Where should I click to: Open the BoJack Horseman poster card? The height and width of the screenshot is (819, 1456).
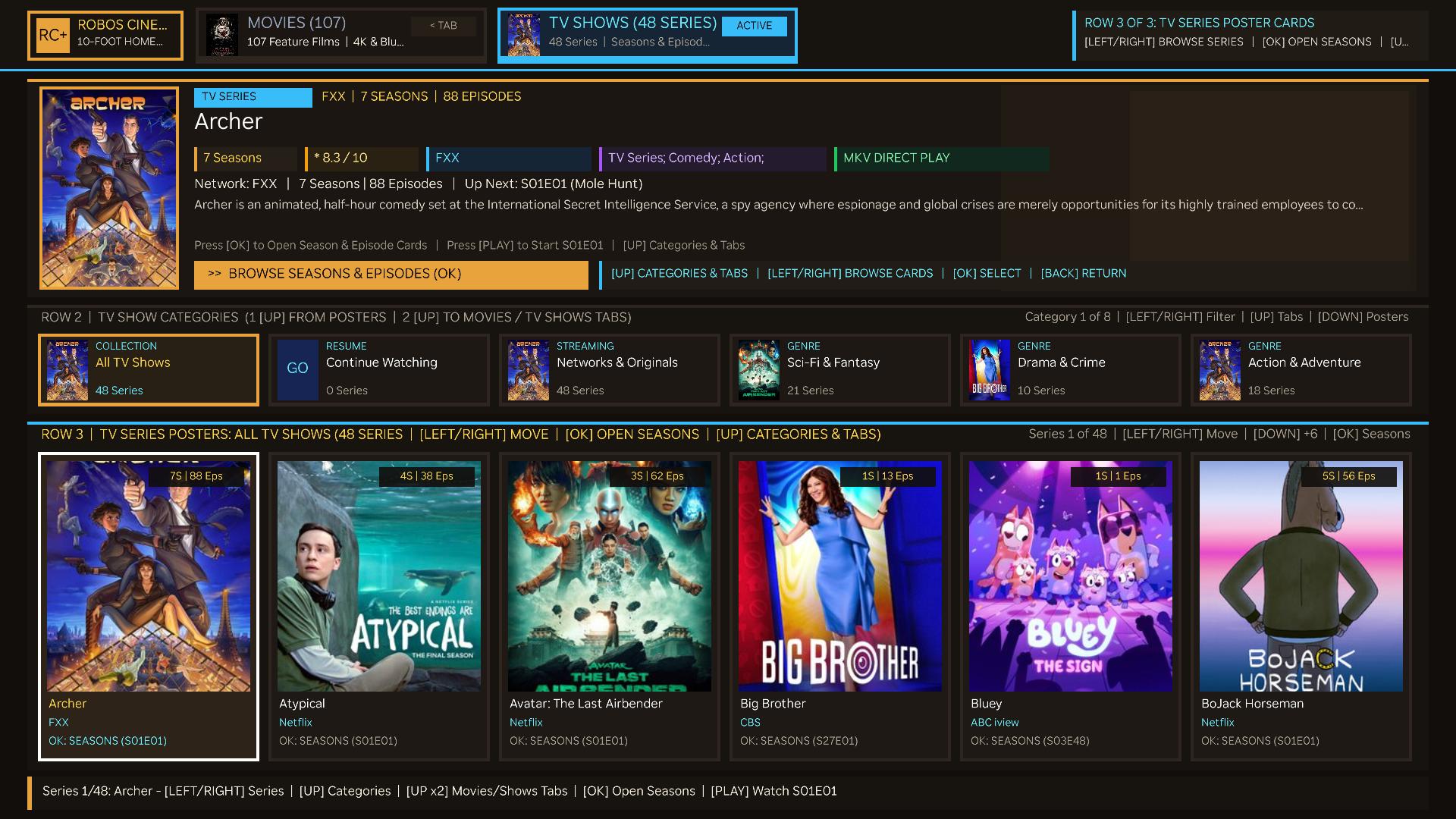click(x=1301, y=606)
